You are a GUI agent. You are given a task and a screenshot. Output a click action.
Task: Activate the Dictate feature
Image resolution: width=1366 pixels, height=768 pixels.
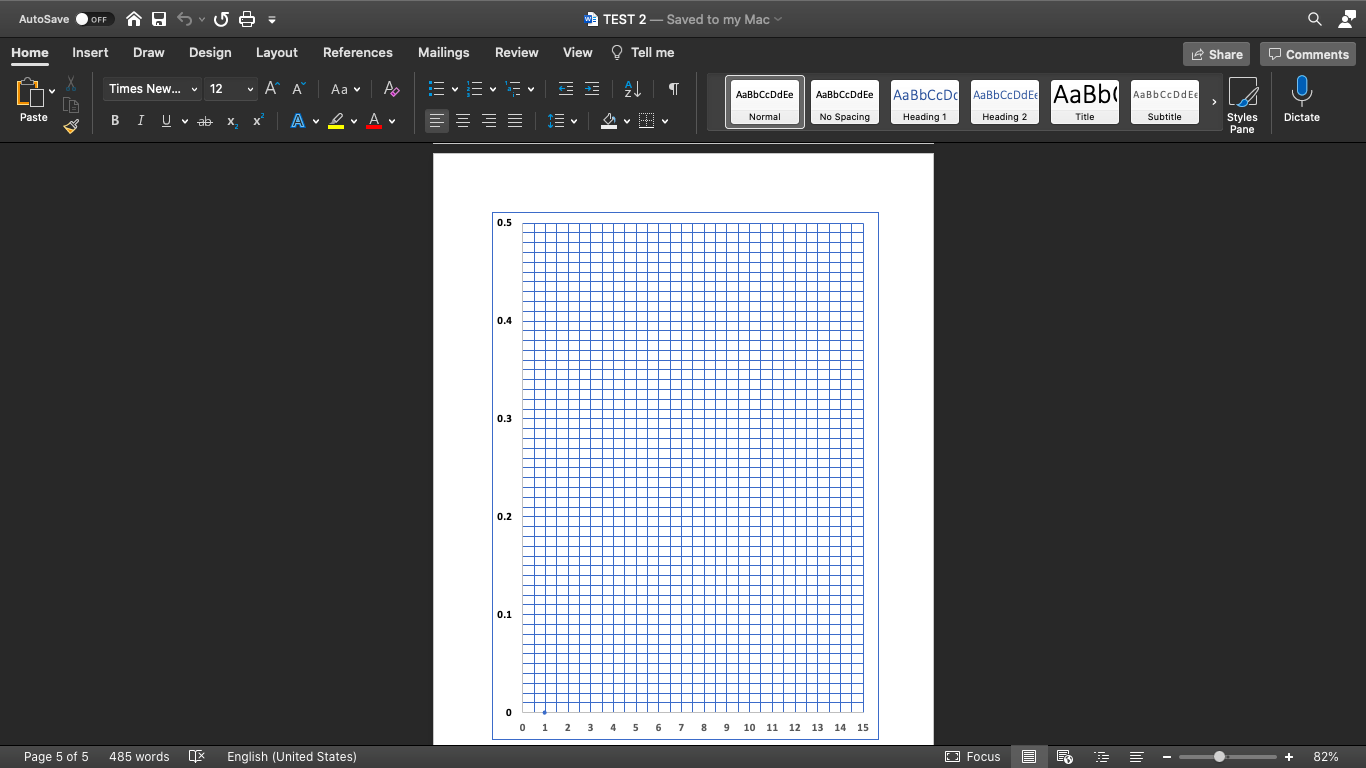1301,98
